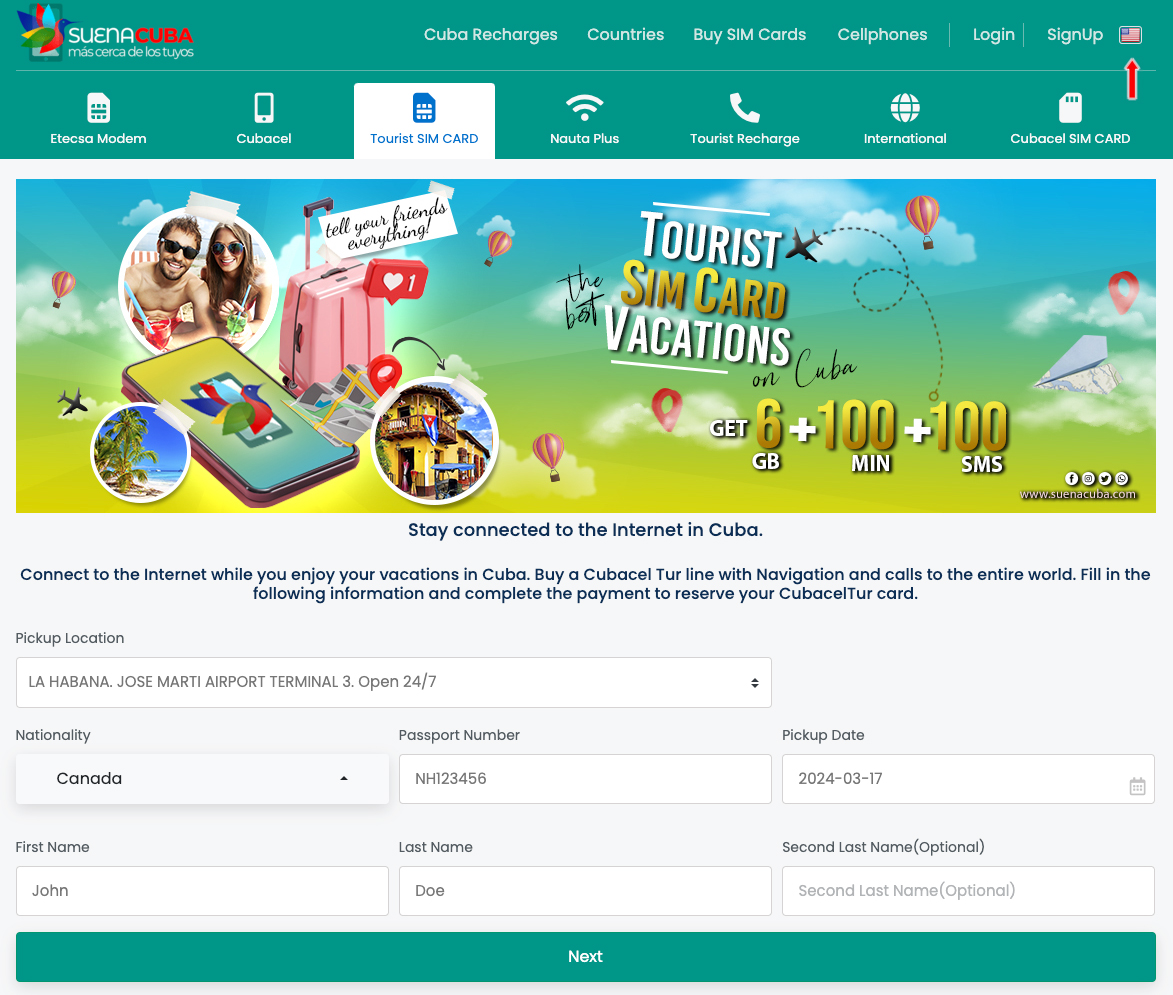The image size is (1173, 995).
Task: Click the Login link
Action: 993,34
